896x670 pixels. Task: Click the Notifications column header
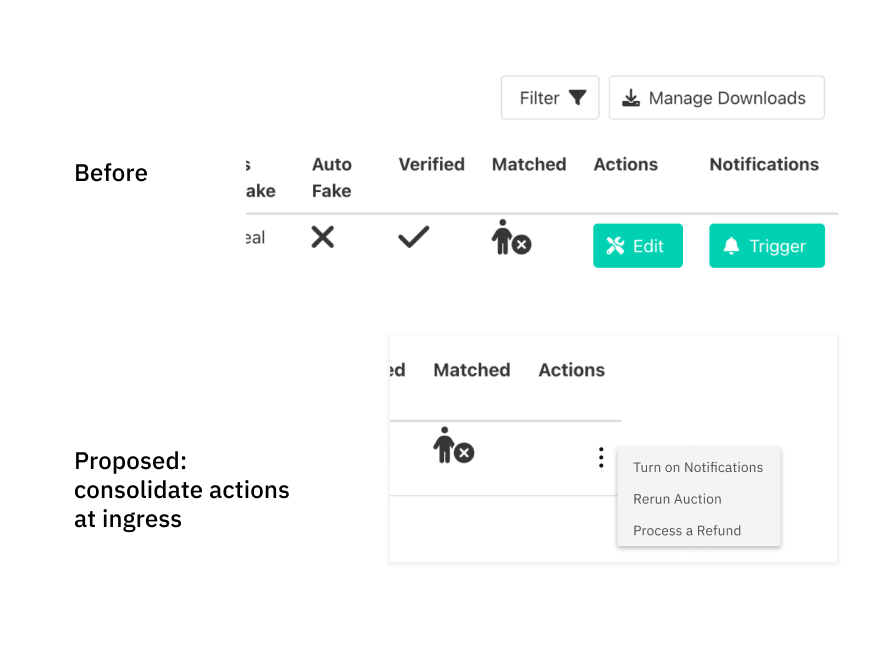(x=764, y=165)
